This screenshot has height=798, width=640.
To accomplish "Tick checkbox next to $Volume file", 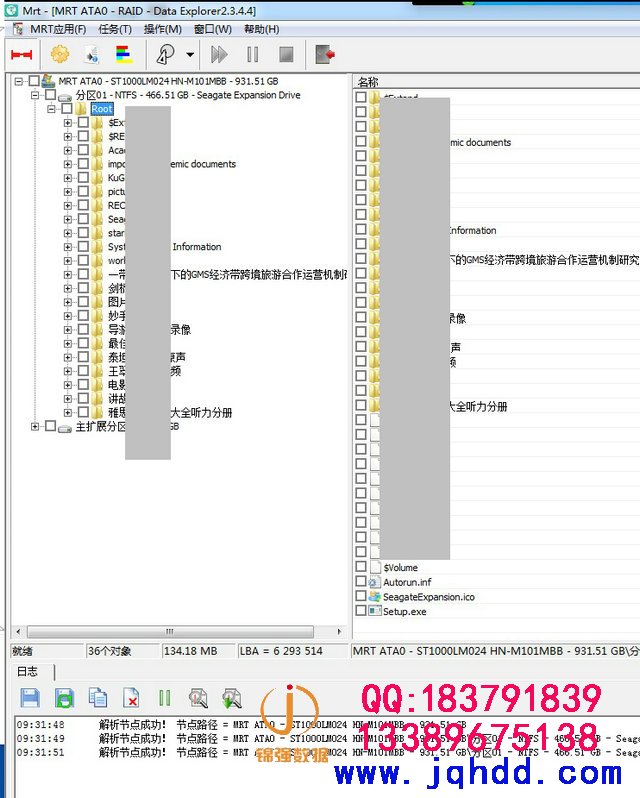I will click(x=361, y=566).
